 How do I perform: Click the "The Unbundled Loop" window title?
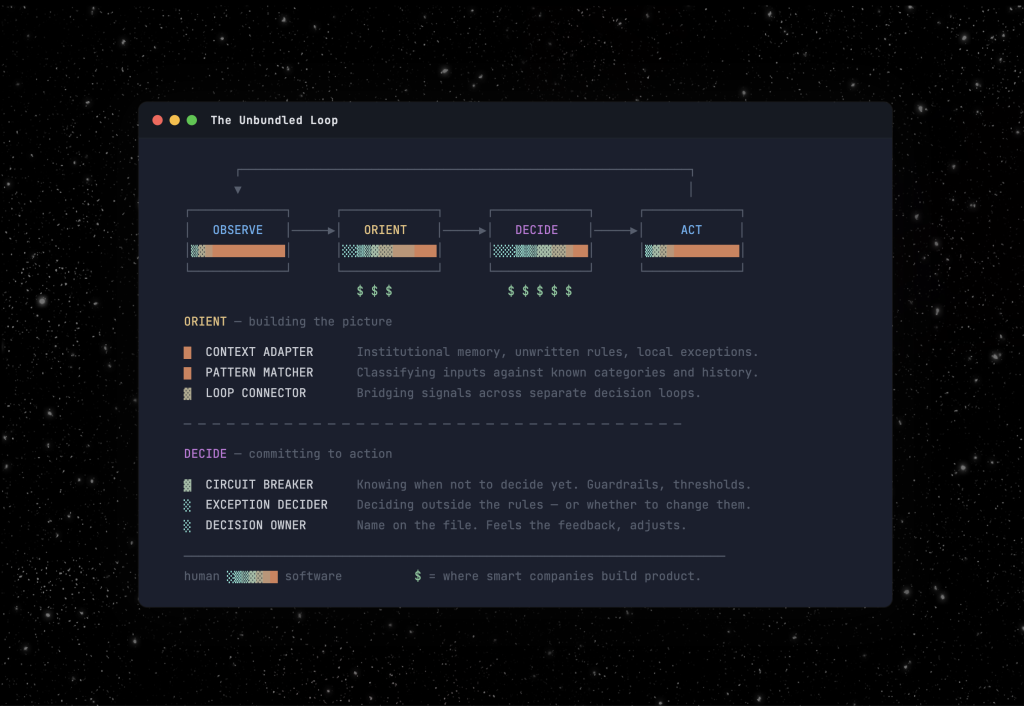point(274,120)
